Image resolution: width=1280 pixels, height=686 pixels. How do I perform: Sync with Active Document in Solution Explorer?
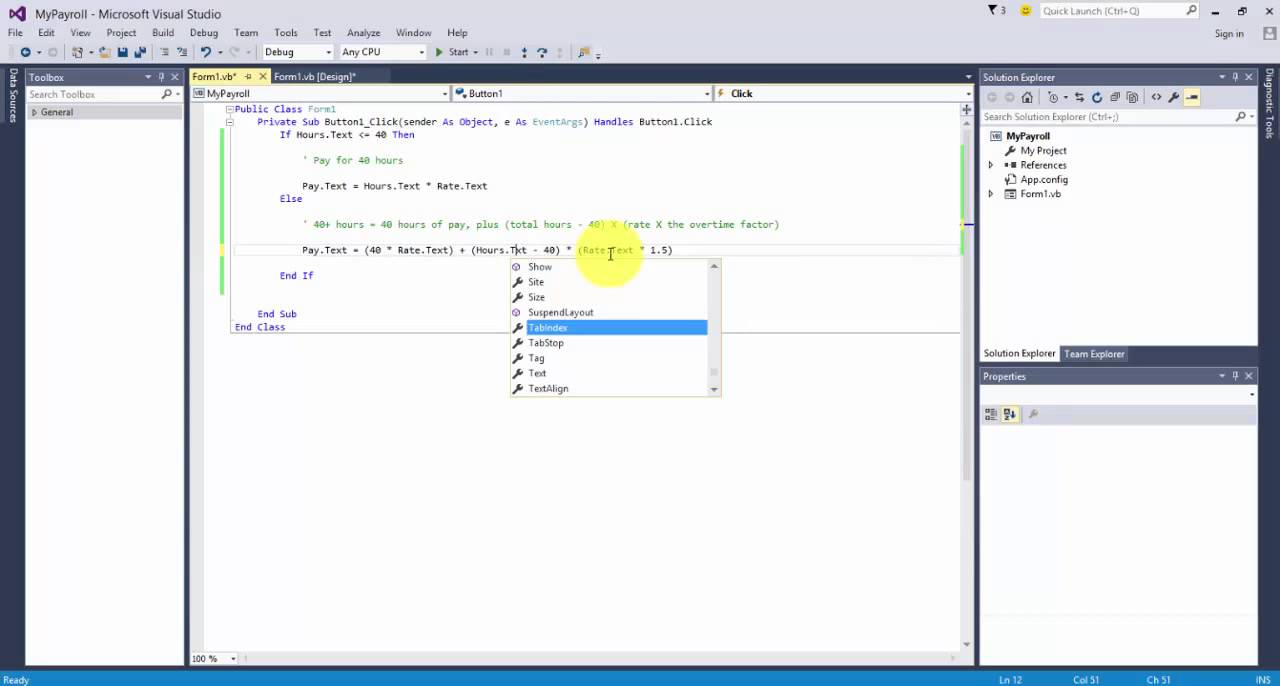1079,97
